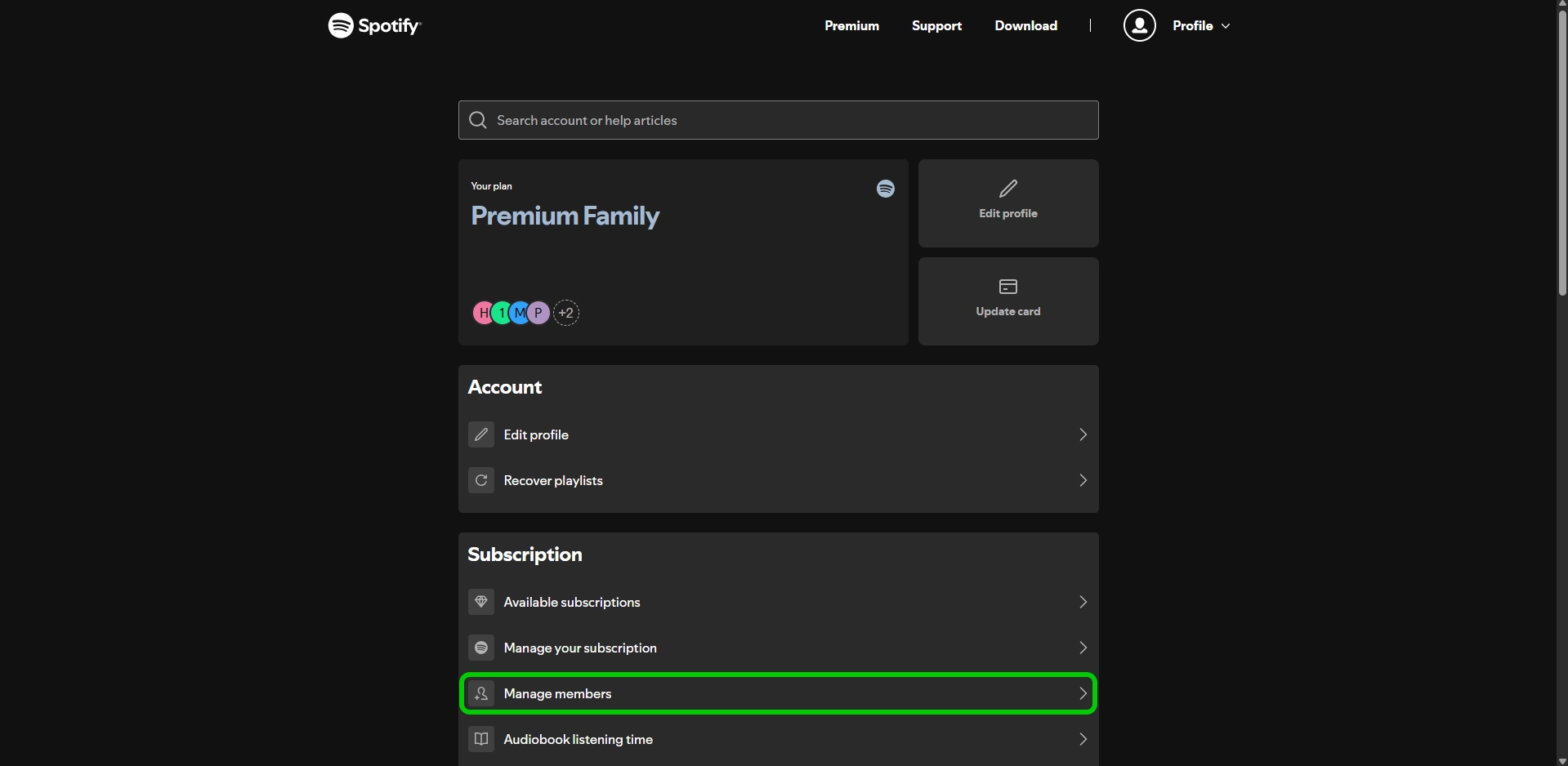Click the Spotify logo in header

tap(374, 25)
